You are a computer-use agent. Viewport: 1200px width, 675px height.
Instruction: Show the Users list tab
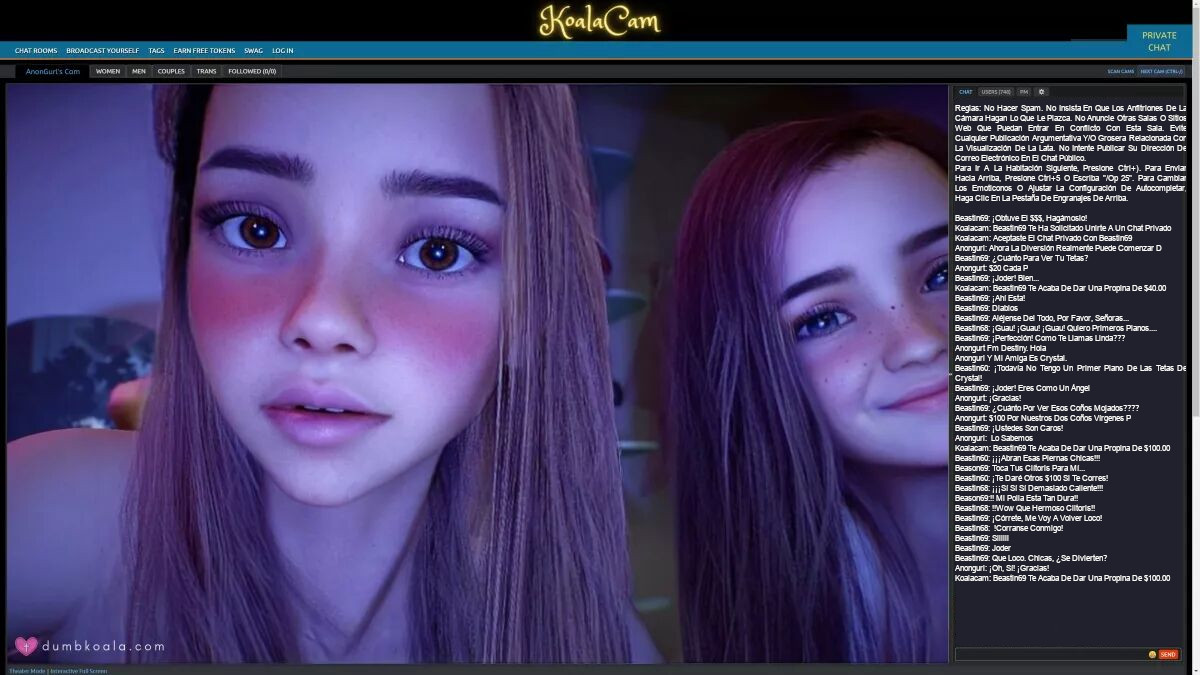coord(996,91)
